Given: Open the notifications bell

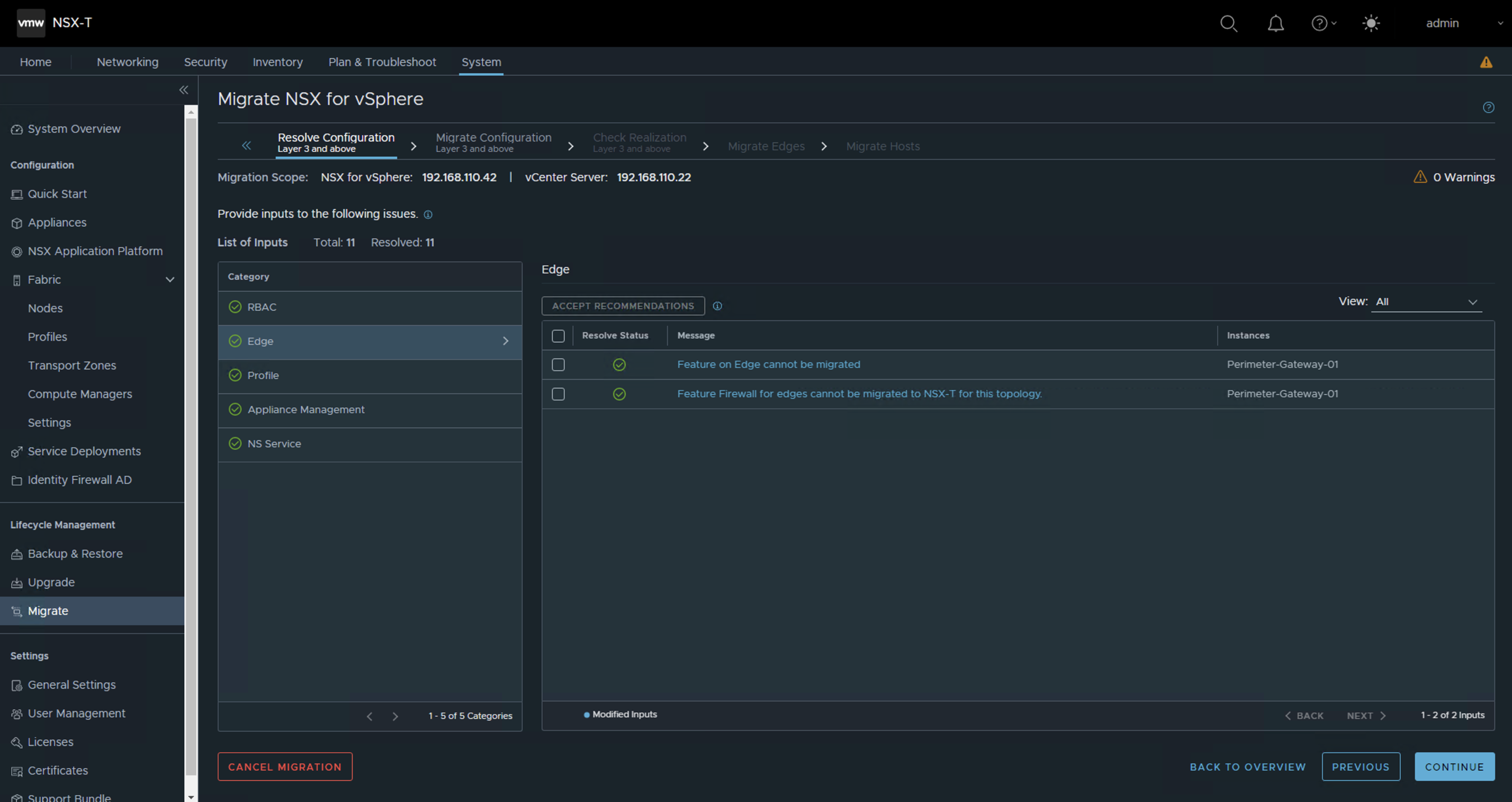Looking at the screenshot, I should 1275,23.
